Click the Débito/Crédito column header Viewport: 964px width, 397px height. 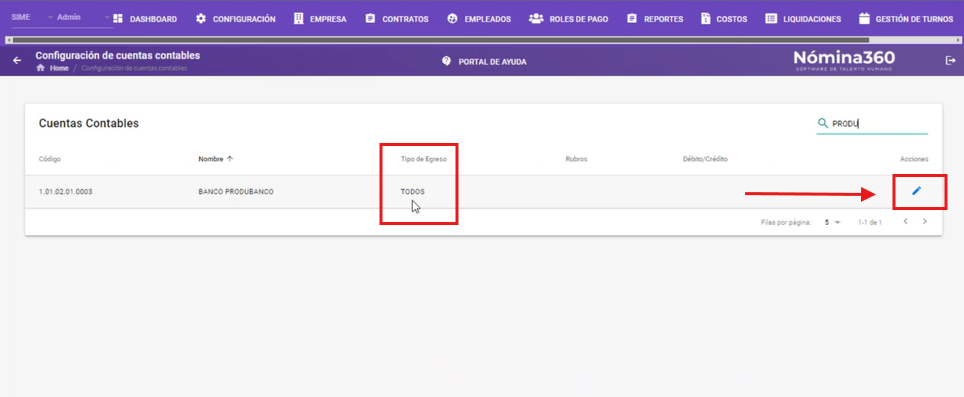pos(705,159)
